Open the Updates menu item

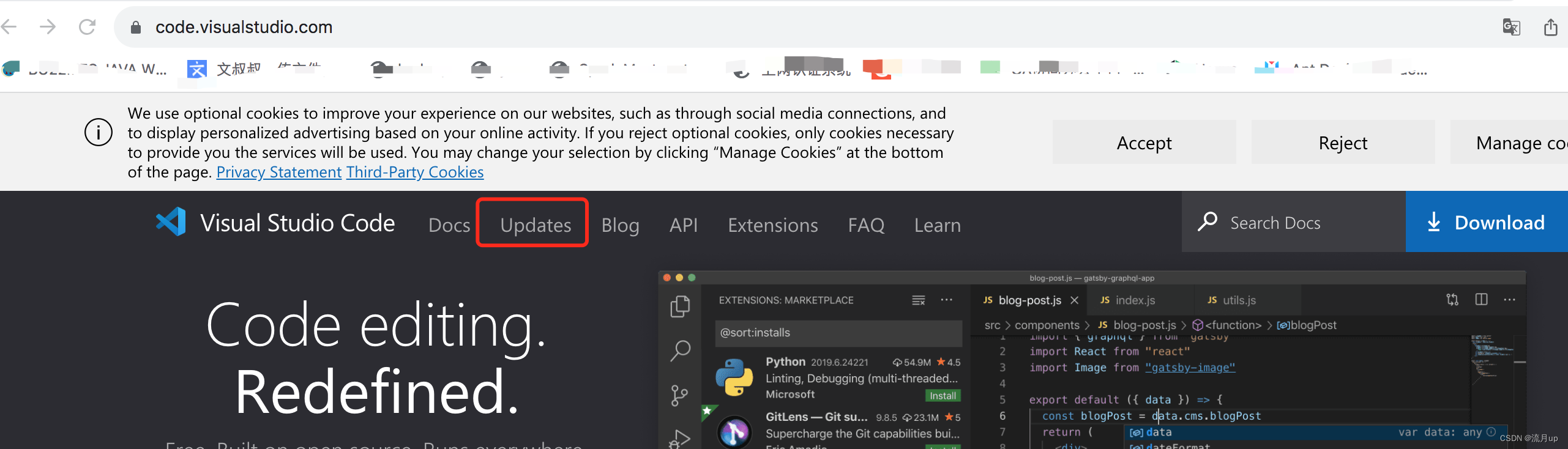click(536, 225)
